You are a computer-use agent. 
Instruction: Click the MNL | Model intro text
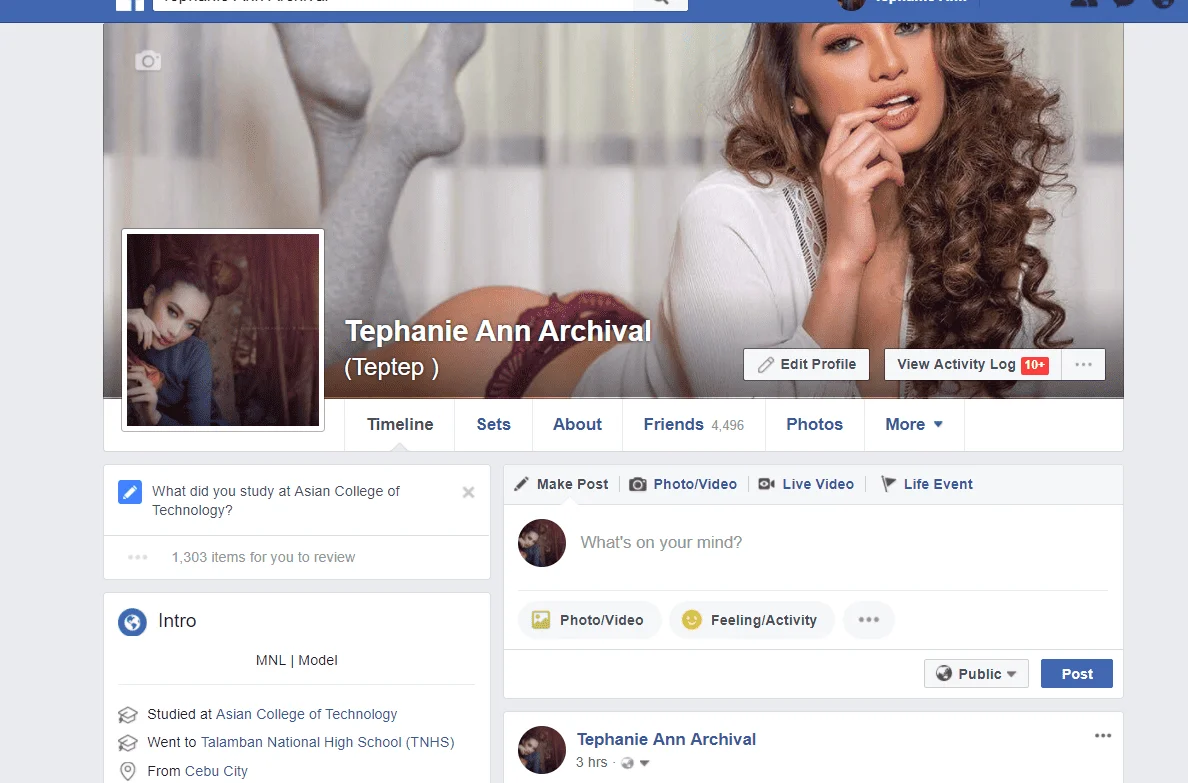click(296, 660)
